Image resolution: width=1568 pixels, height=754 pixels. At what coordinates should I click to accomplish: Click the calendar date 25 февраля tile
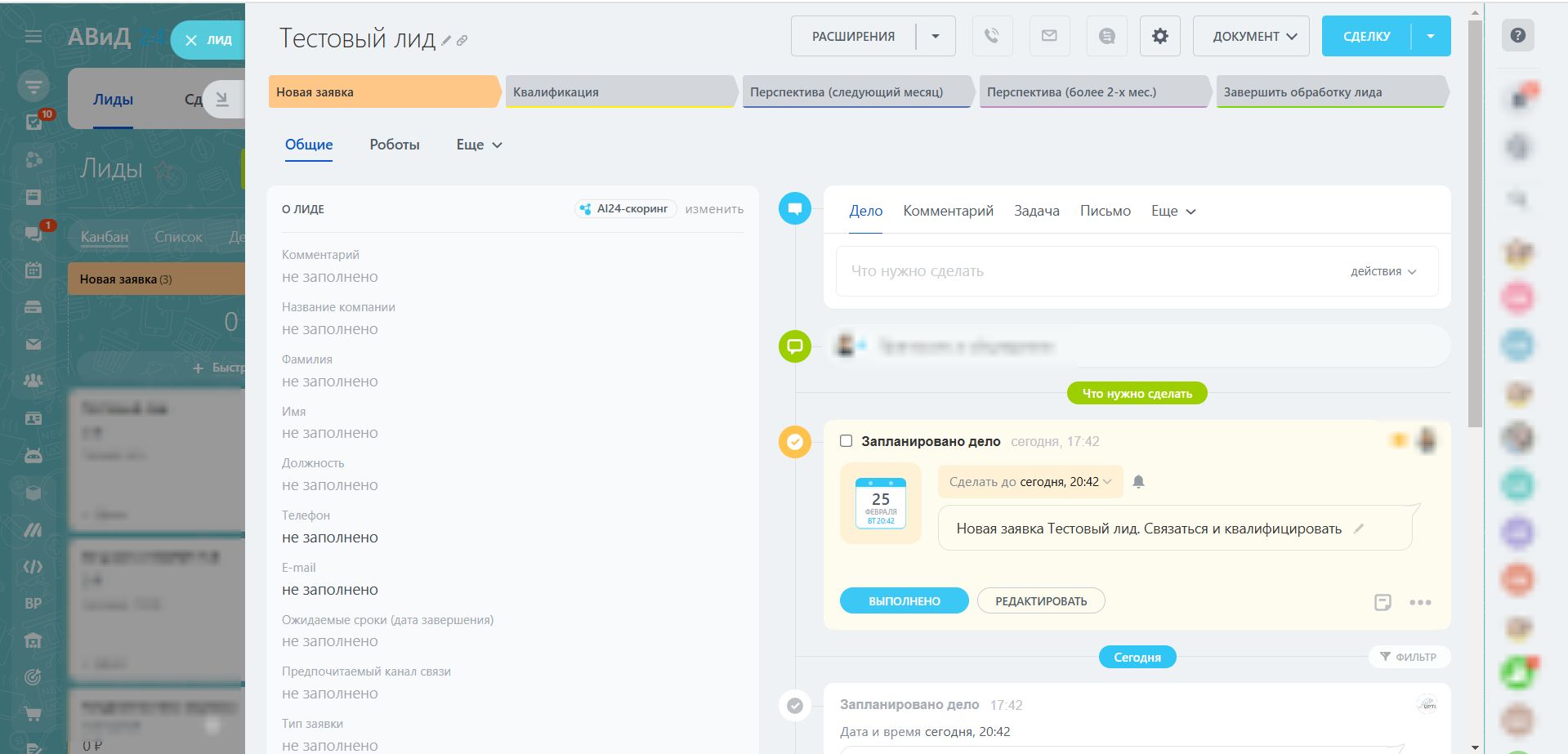pos(881,503)
